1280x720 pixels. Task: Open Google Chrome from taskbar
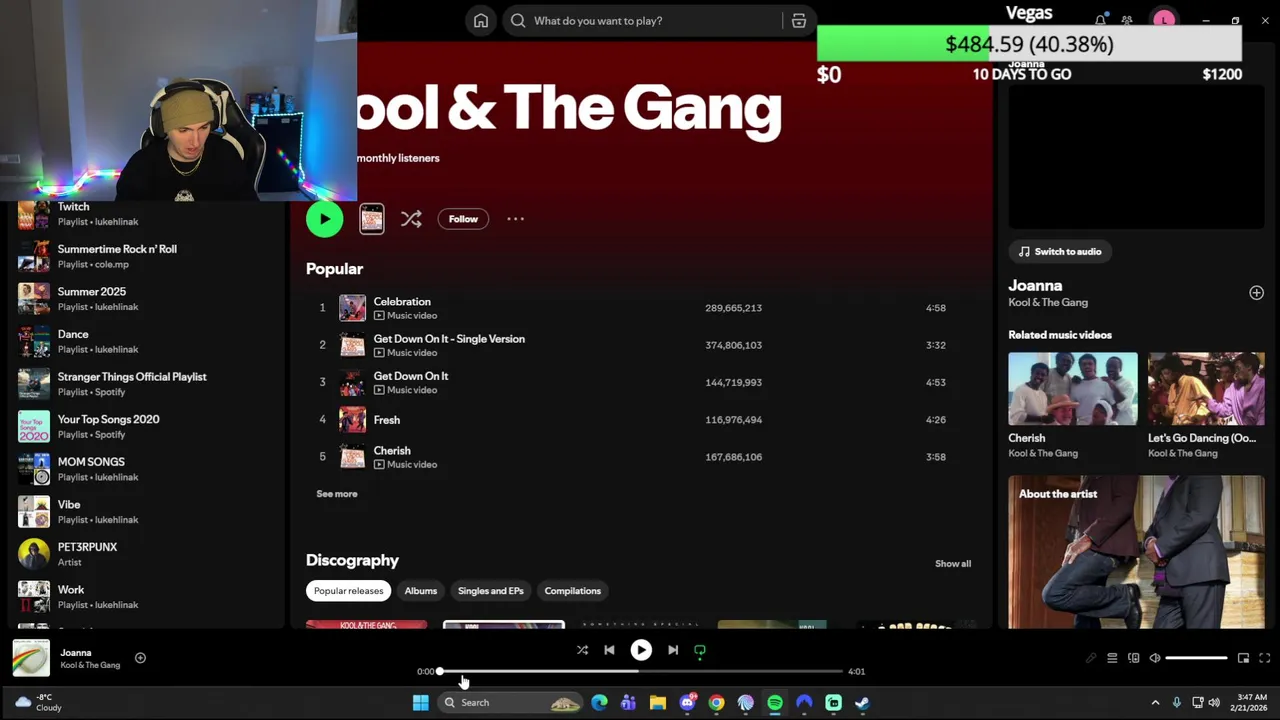716,703
